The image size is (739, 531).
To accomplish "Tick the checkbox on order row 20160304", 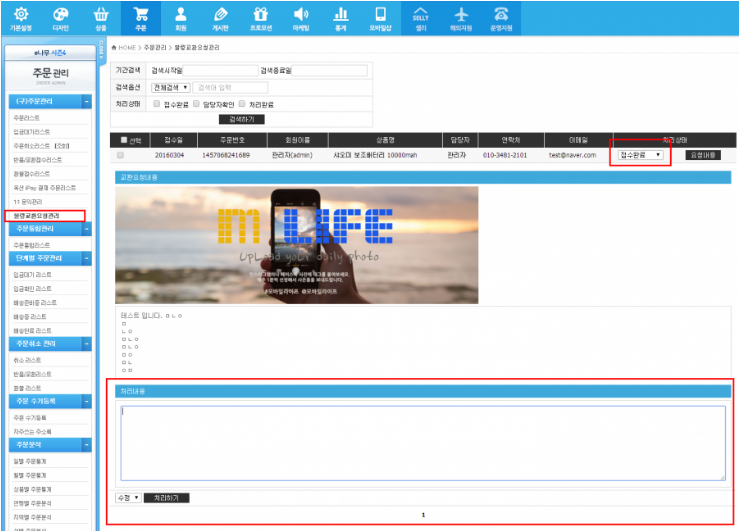I will (x=121, y=155).
